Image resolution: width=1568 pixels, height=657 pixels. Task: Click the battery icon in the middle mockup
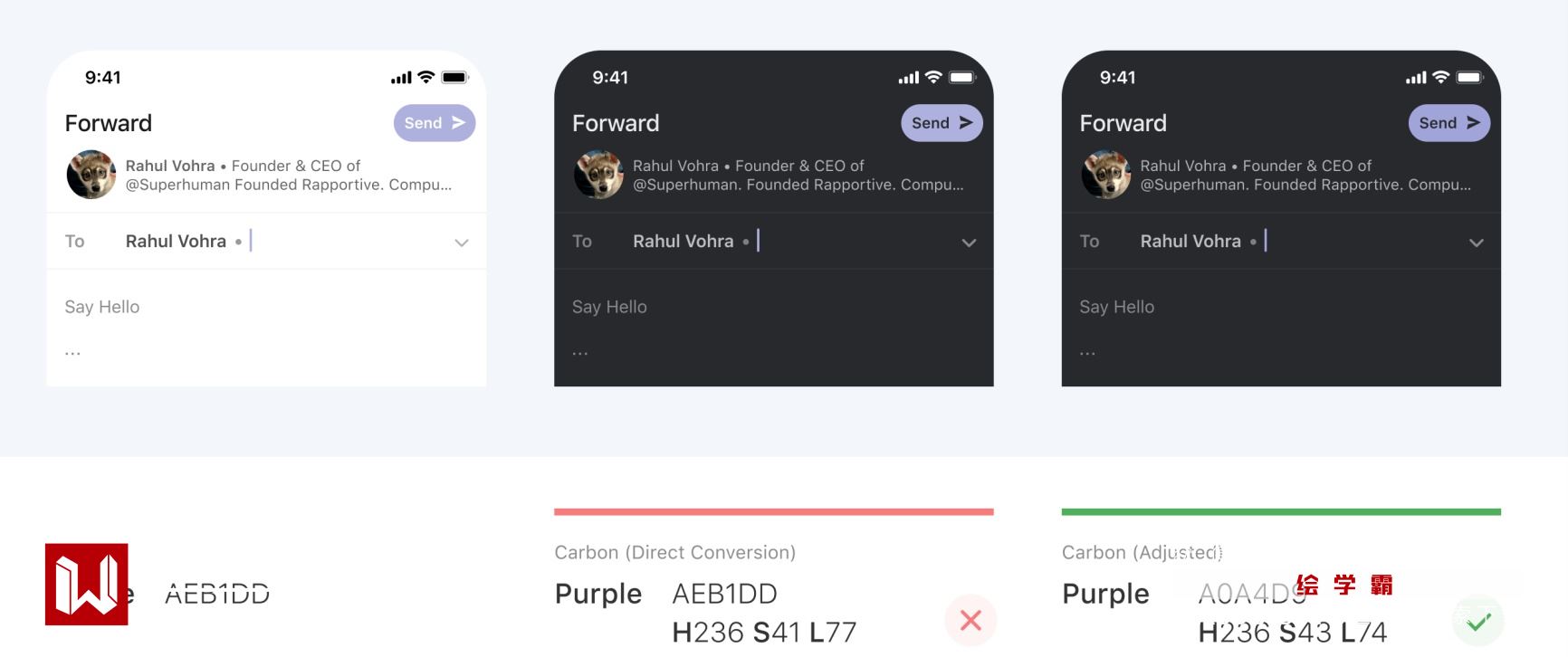pos(962,78)
